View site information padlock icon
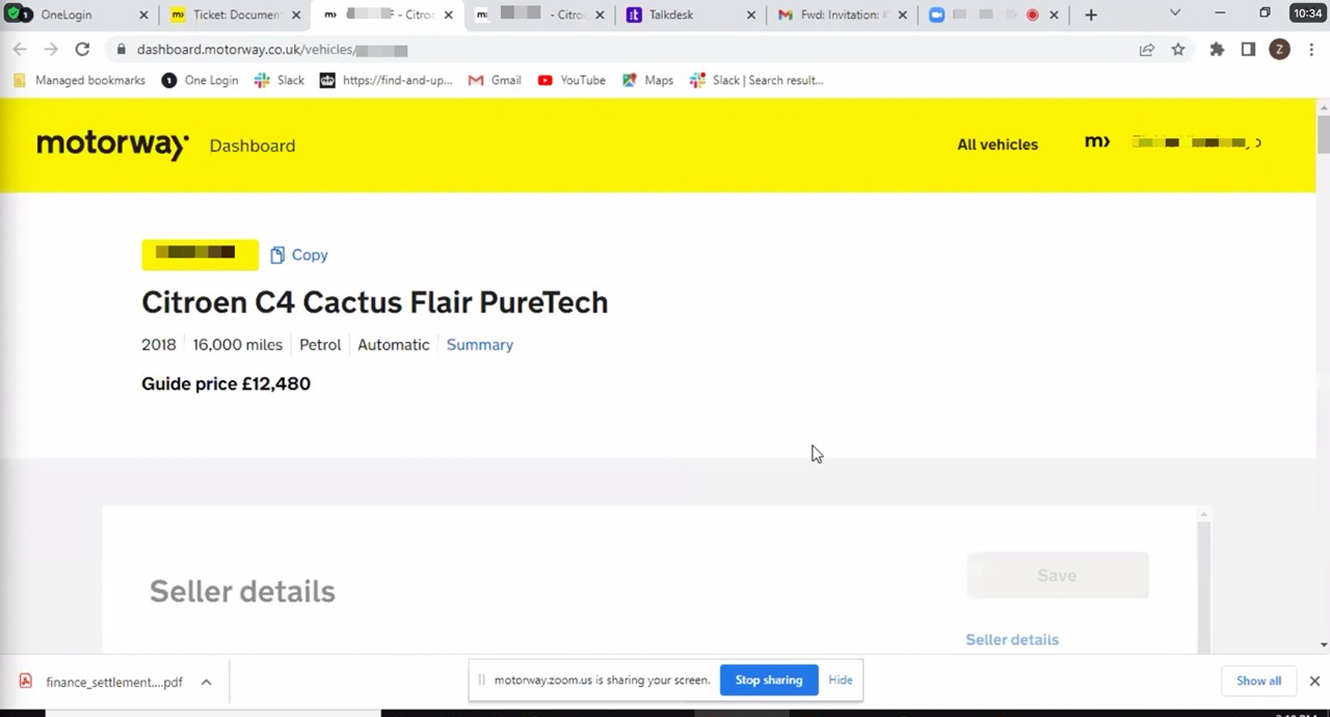Screen dimensions: 1330x717 [121, 49]
